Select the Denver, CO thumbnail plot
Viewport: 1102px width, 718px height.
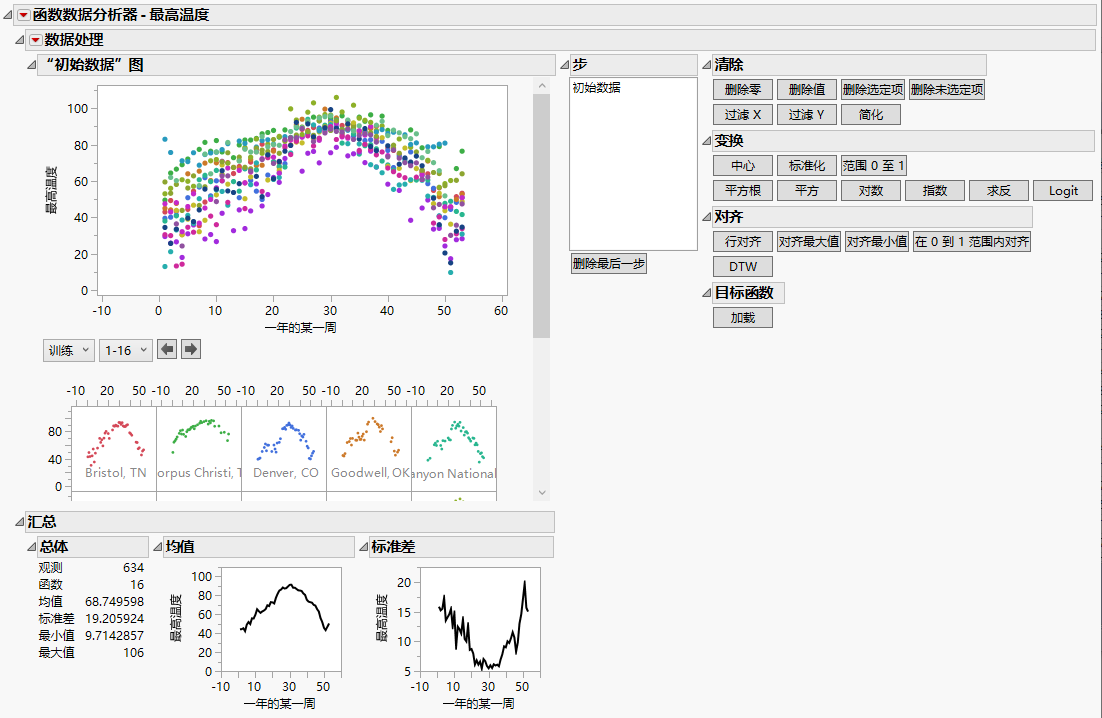[284, 447]
